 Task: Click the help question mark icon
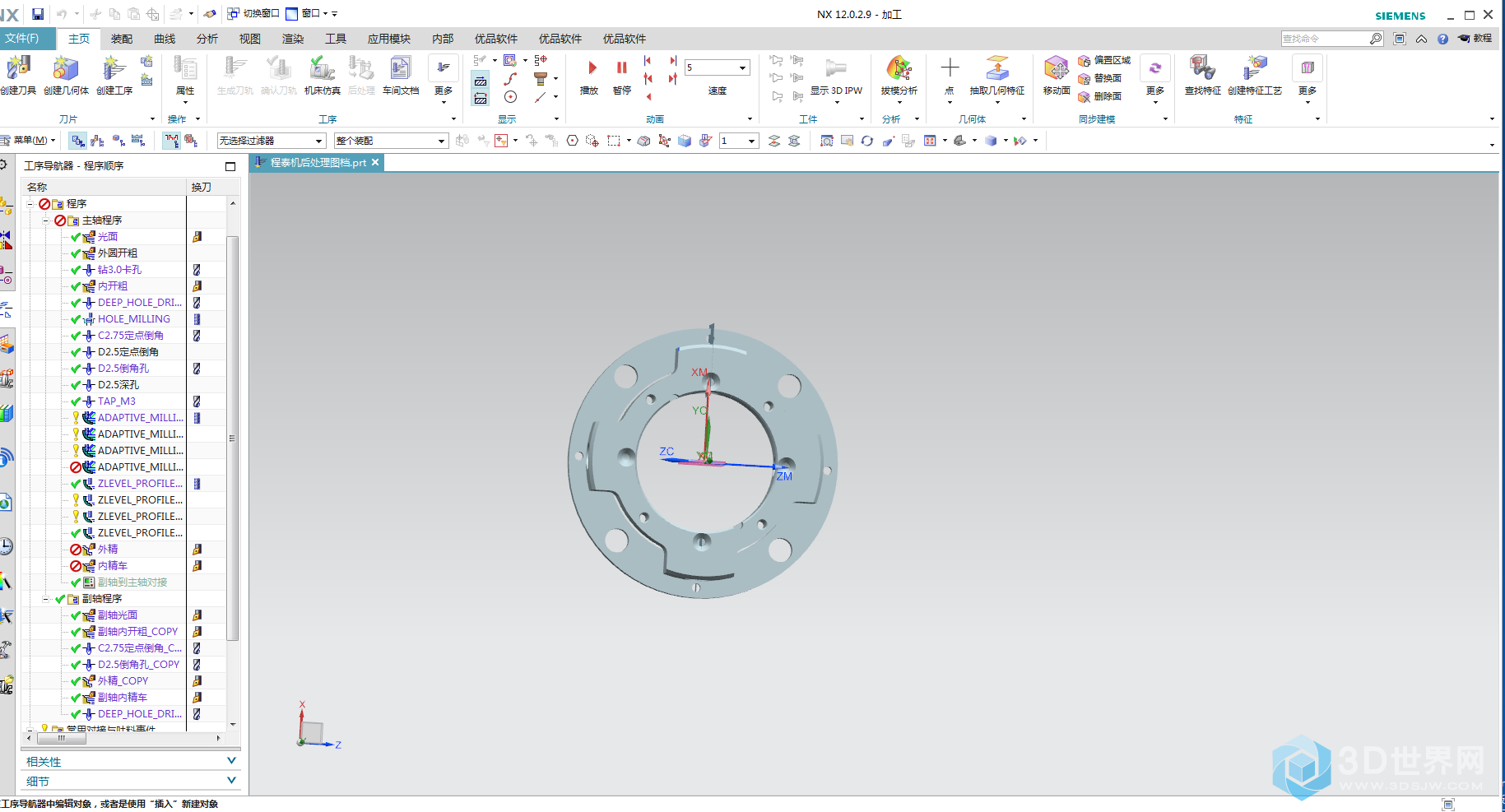(1442, 39)
